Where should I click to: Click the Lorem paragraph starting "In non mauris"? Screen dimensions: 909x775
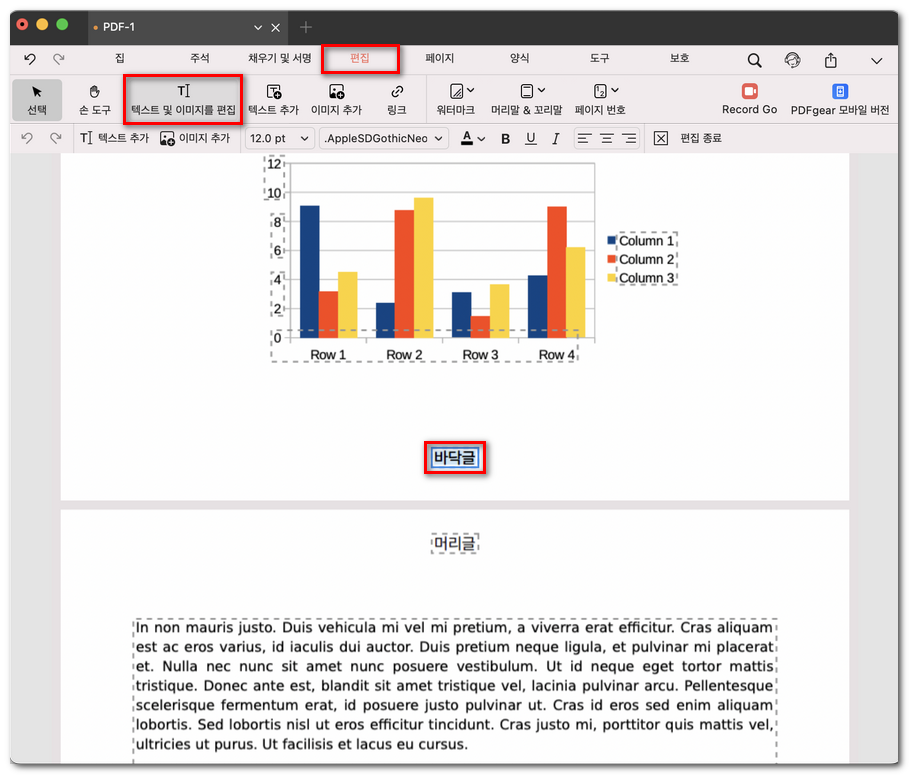click(454, 686)
